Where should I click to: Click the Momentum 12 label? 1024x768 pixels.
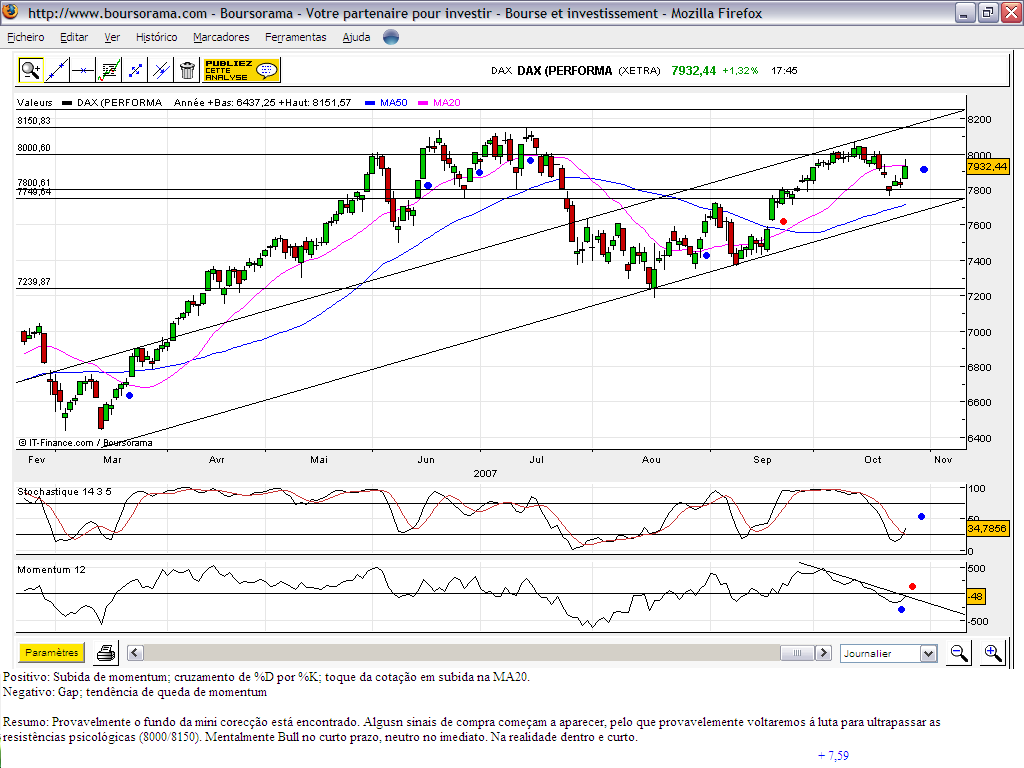pyautogui.click(x=52, y=569)
